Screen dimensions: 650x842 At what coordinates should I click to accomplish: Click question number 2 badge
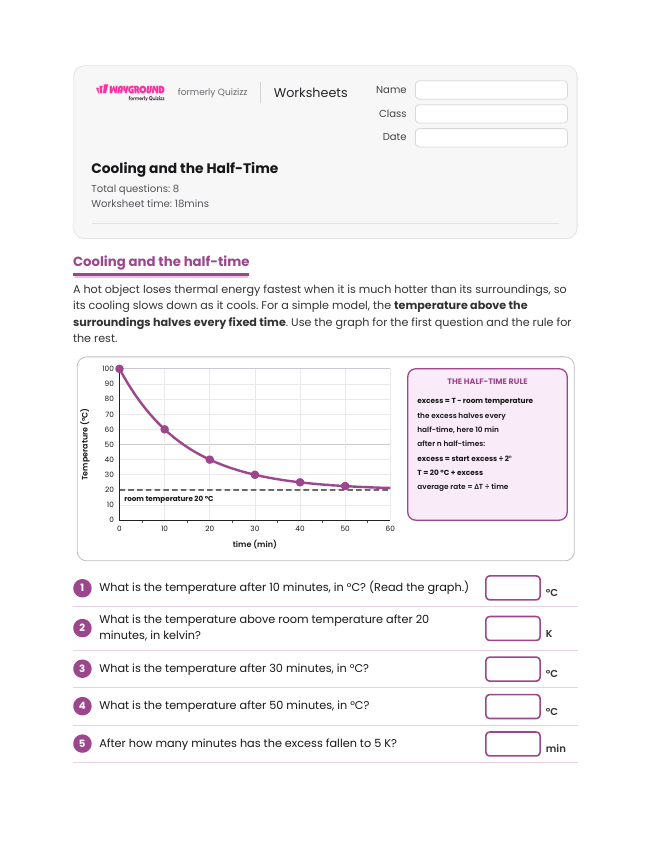pos(82,627)
